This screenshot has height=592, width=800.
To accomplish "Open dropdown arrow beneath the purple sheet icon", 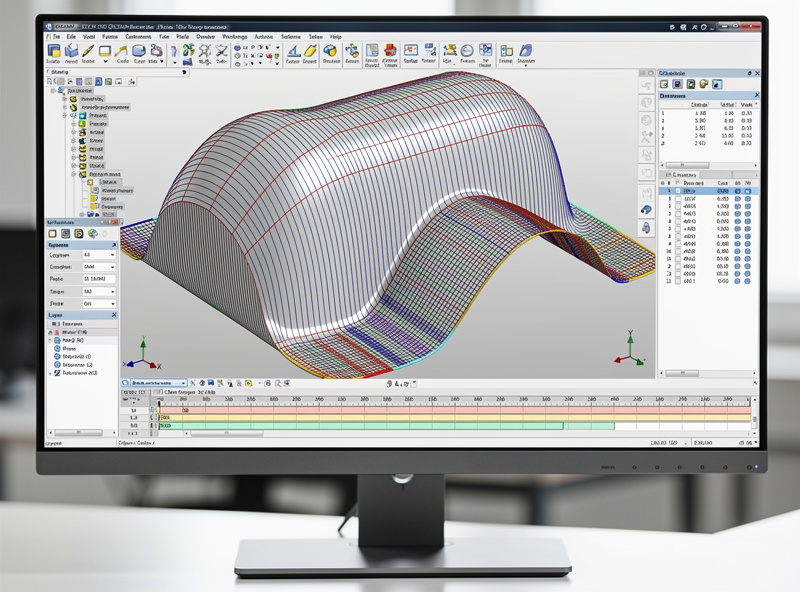I will point(526,65).
